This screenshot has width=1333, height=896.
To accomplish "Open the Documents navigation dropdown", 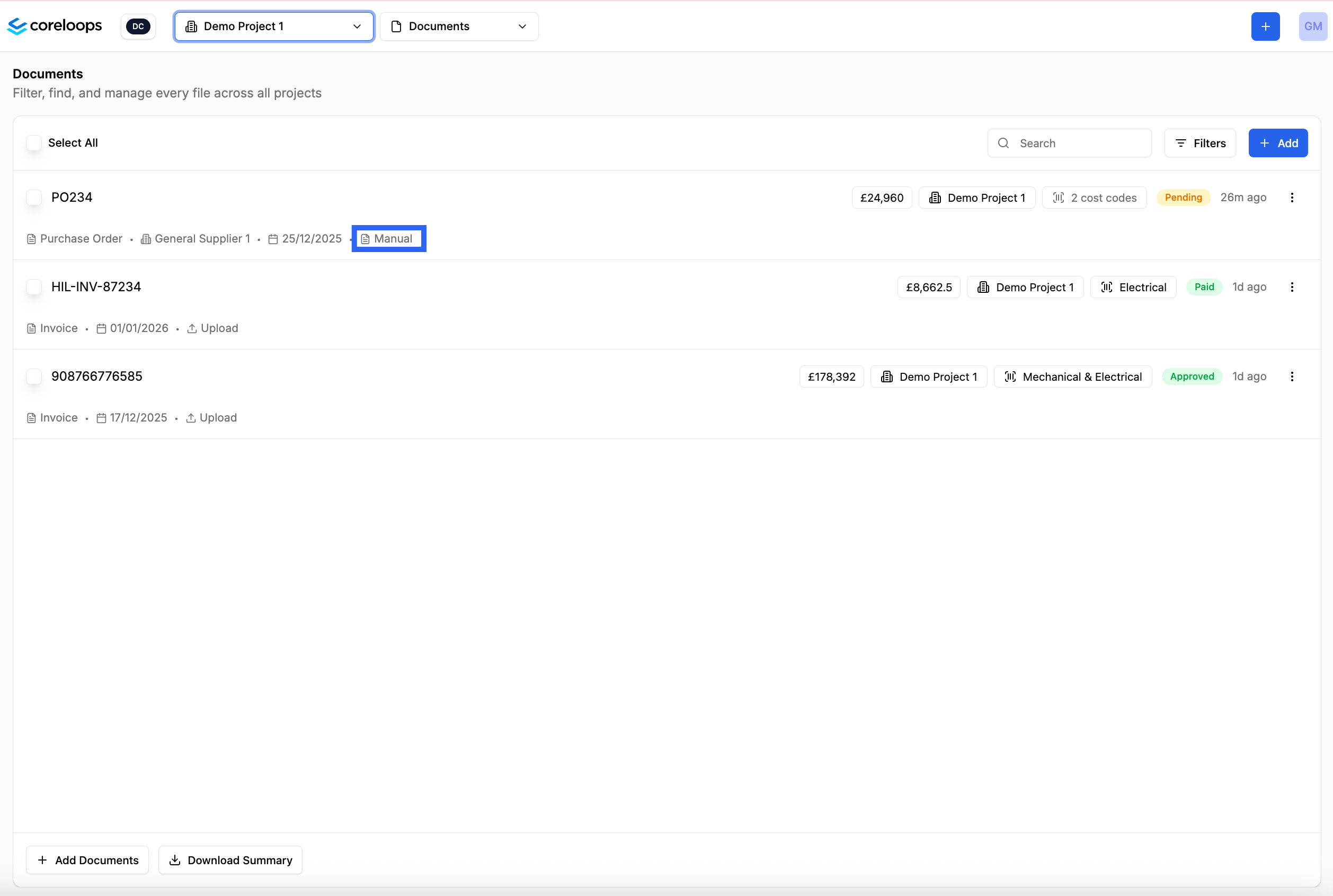I will pos(458,26).
